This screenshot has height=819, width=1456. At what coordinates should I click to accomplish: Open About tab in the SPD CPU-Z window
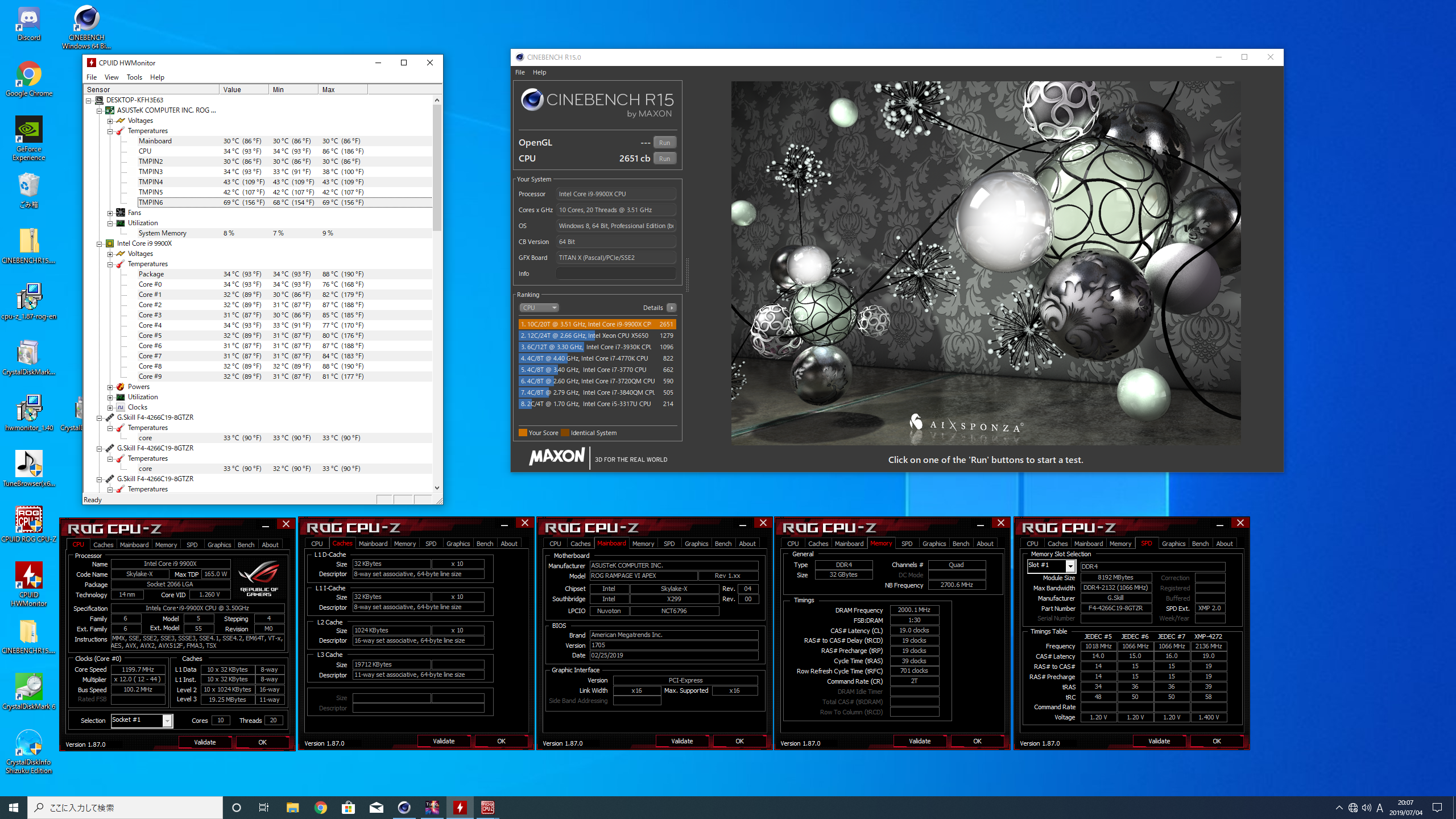coord(1224,544)
